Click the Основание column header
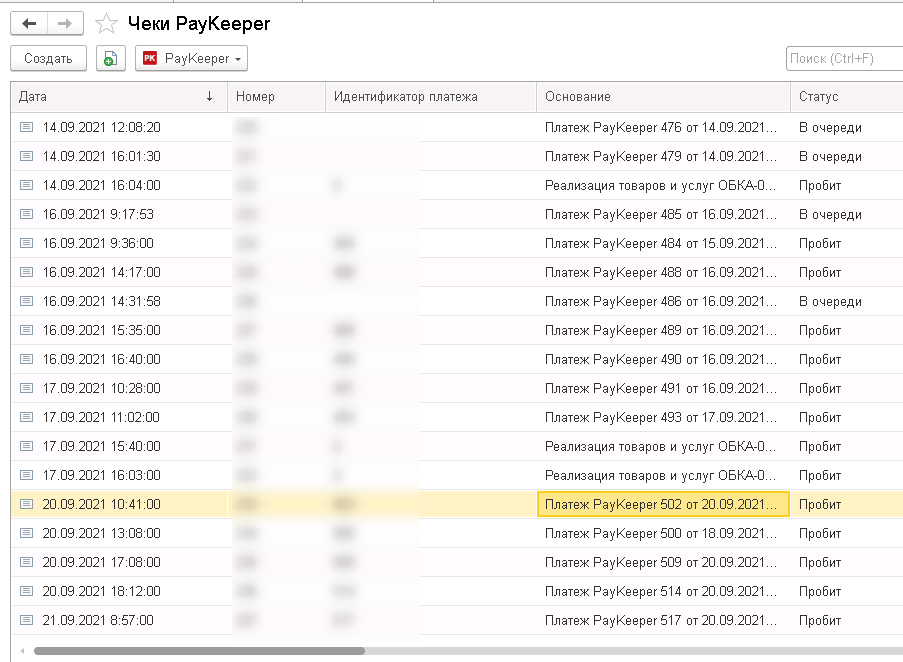The width and height of the screenshot is (903, 662). coord(577,96)
